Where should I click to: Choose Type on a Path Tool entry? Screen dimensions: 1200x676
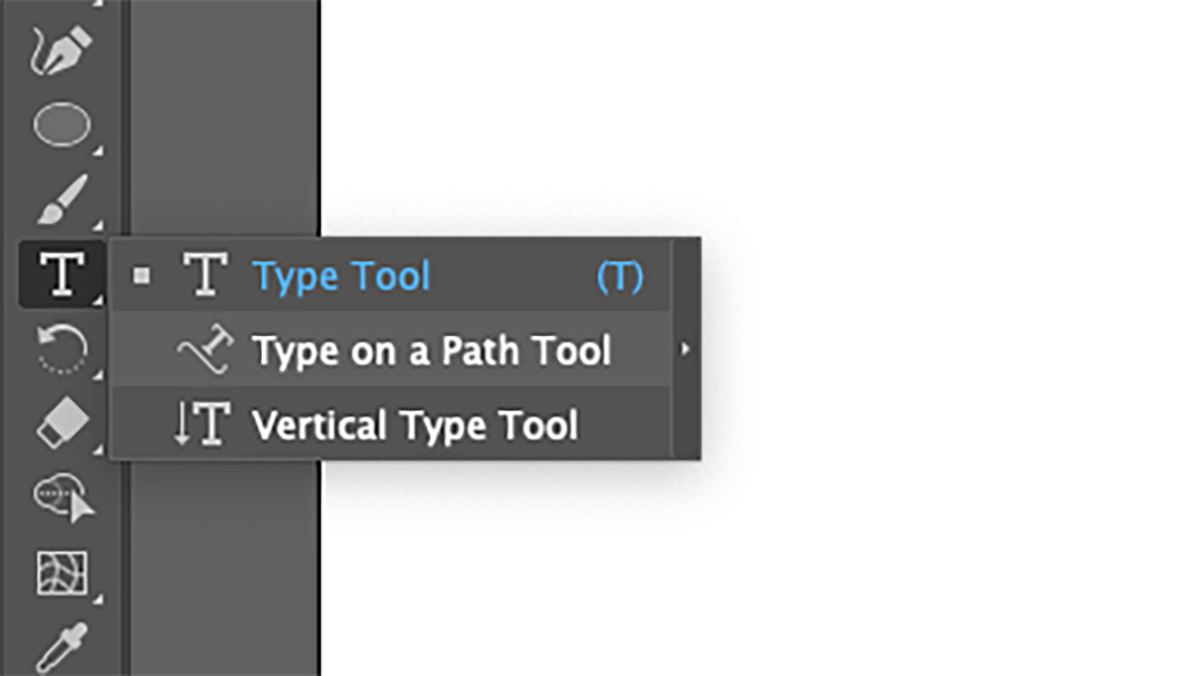(x=431, y=351)
